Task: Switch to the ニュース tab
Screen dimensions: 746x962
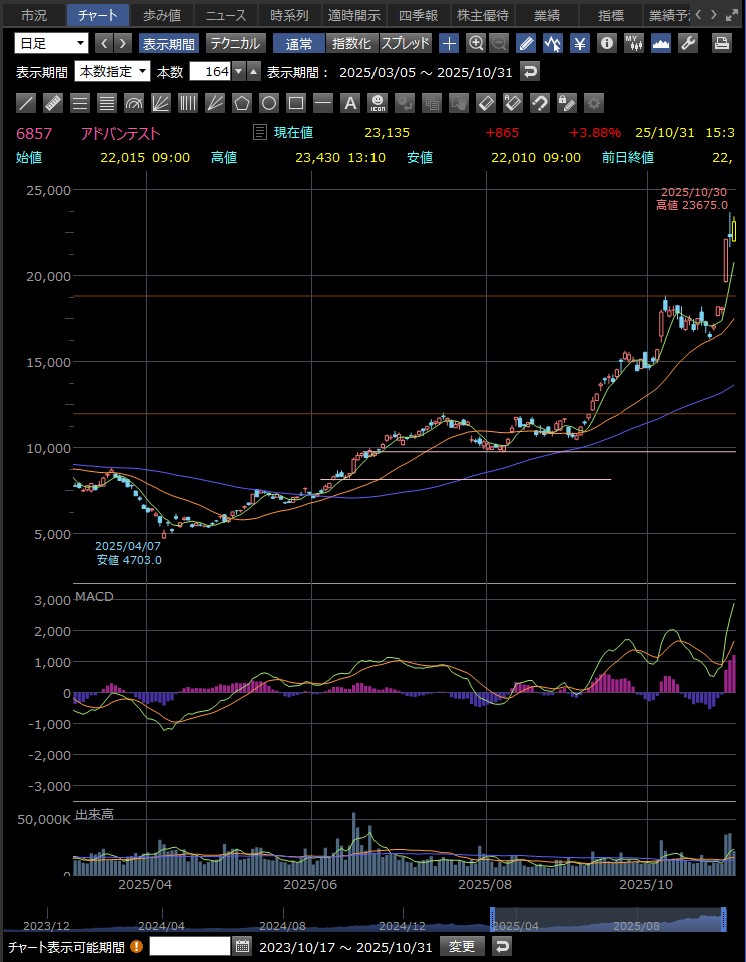Action: [226, 15]
